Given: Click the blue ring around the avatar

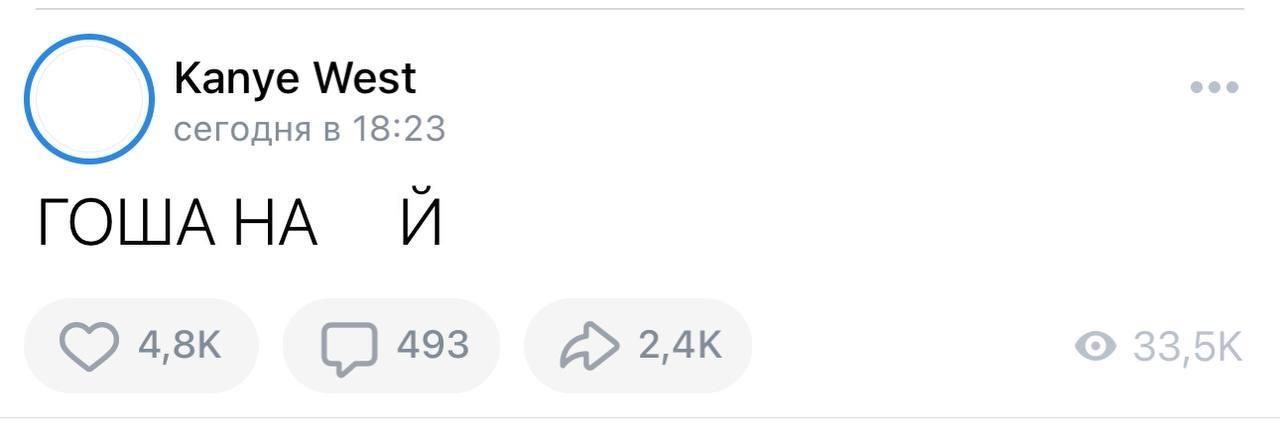Looking at the screenshot, I should [x=28, y=98].
